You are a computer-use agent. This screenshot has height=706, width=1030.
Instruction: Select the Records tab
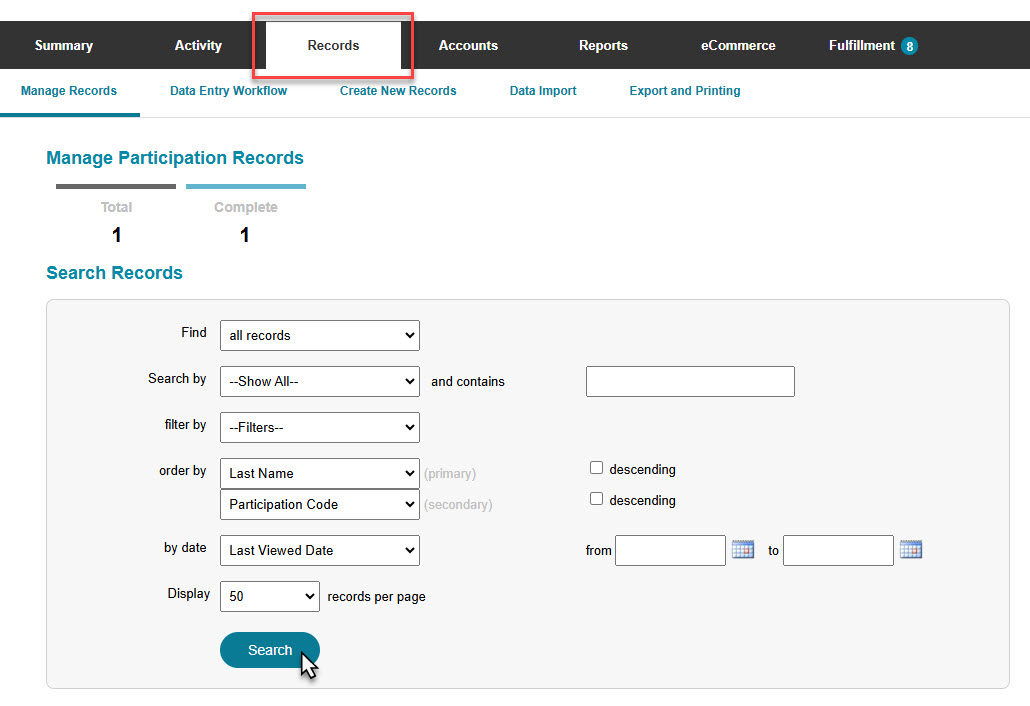[334, 45]
